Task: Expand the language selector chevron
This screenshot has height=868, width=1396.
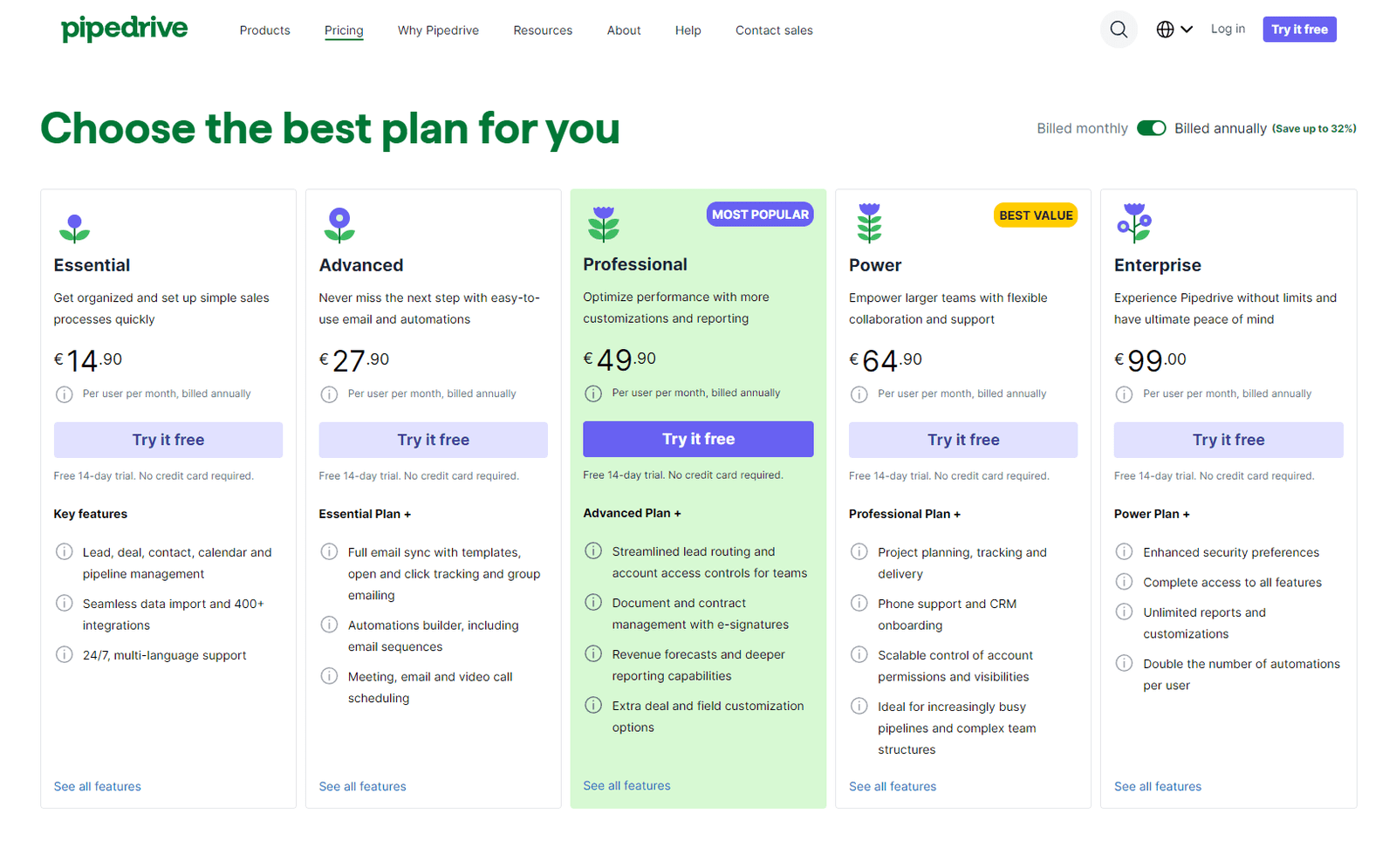Action: coord(1188,29)
